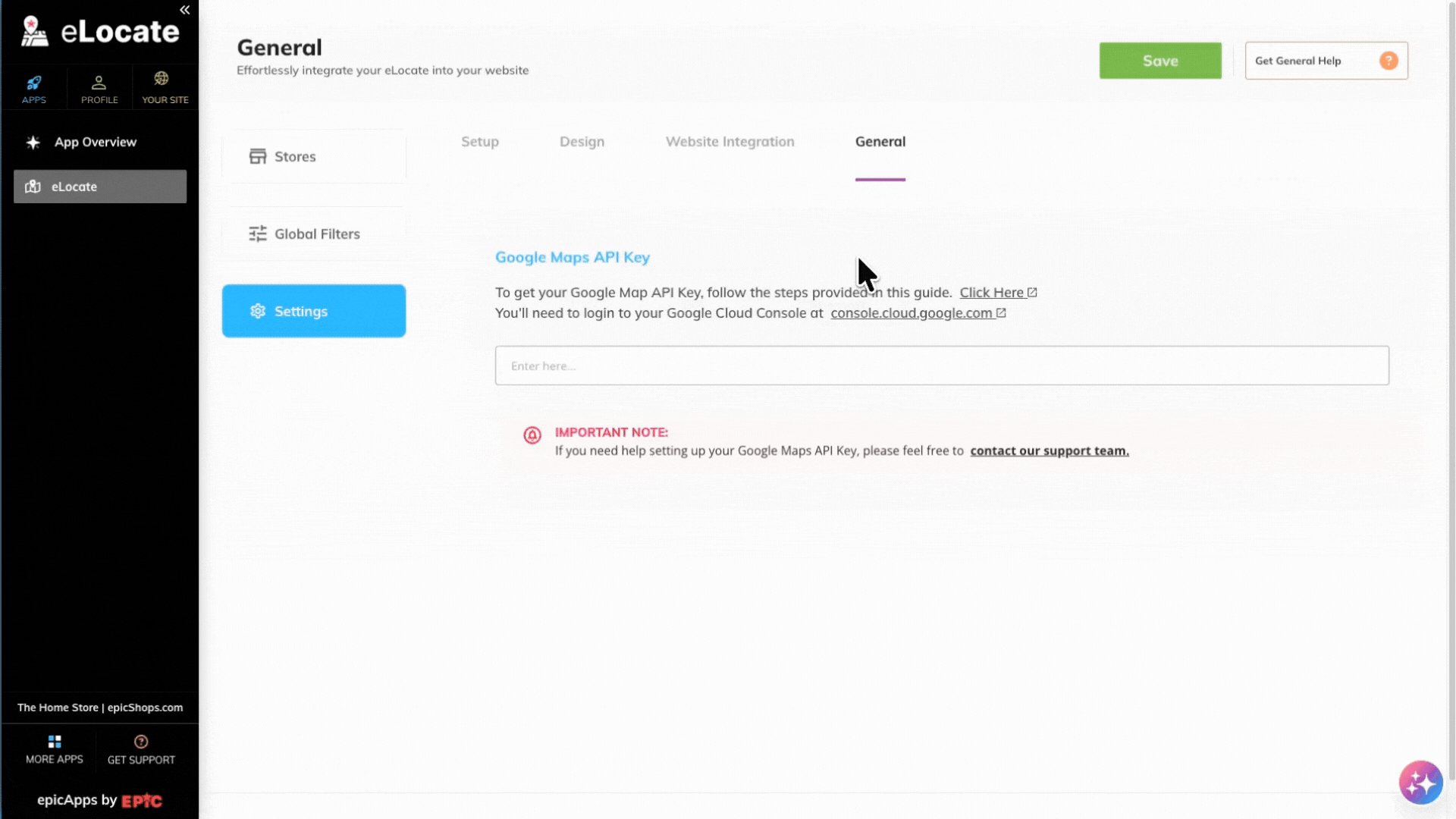Open Global Filters section
The image size is (1456, 819).
coord(314,234)
